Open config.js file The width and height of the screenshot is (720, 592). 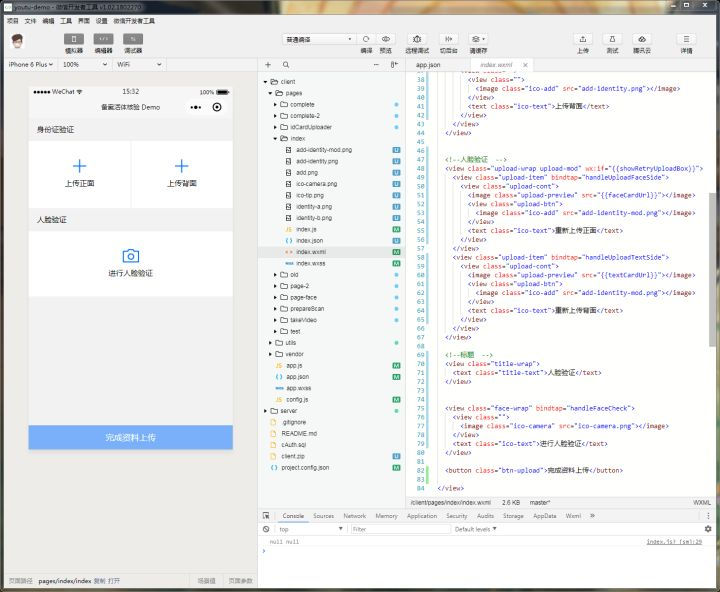click(x=297, y=400)
